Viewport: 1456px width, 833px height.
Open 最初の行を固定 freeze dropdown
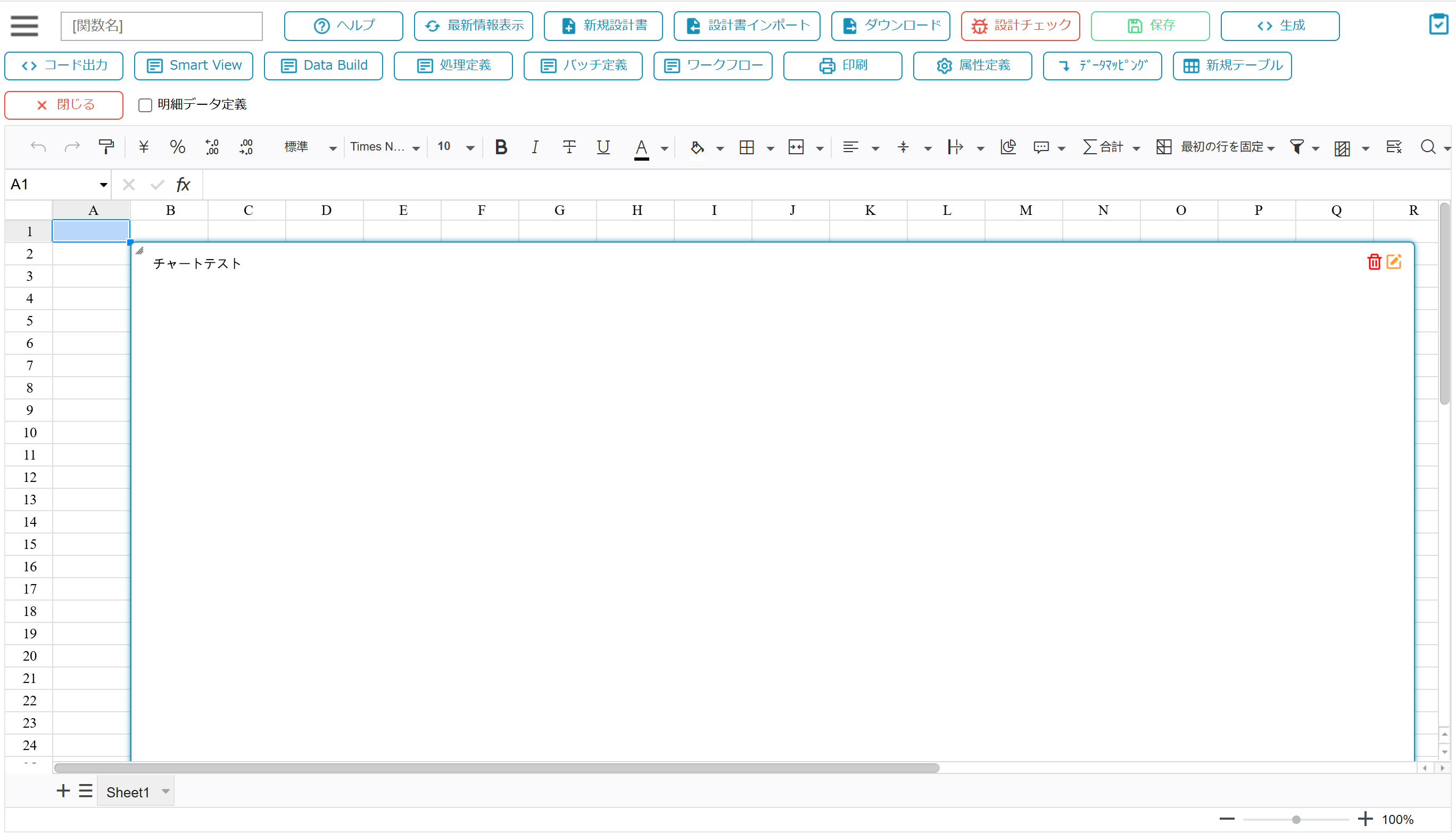[1215, 147]
